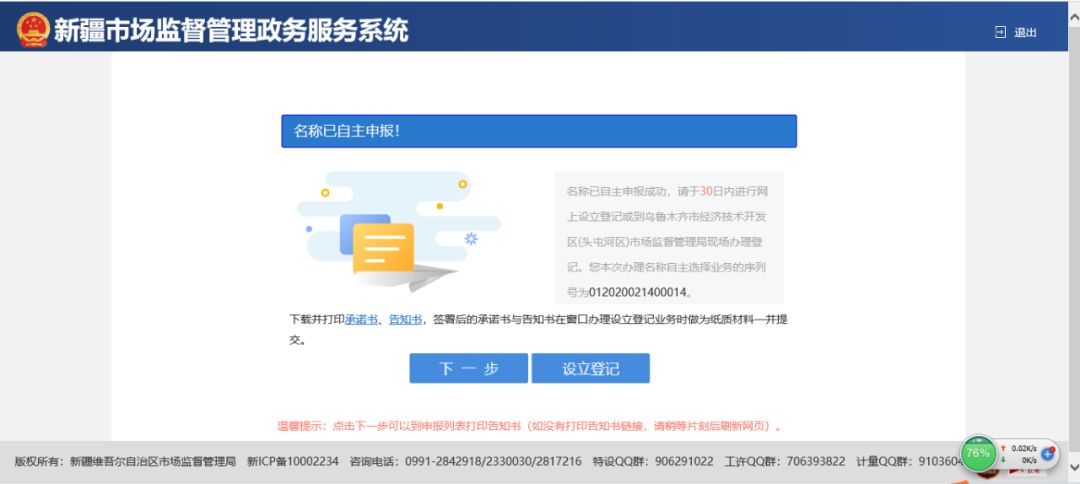Click the green download speed arrow
Screen dimensions: 1080x484
(1004, 460)
